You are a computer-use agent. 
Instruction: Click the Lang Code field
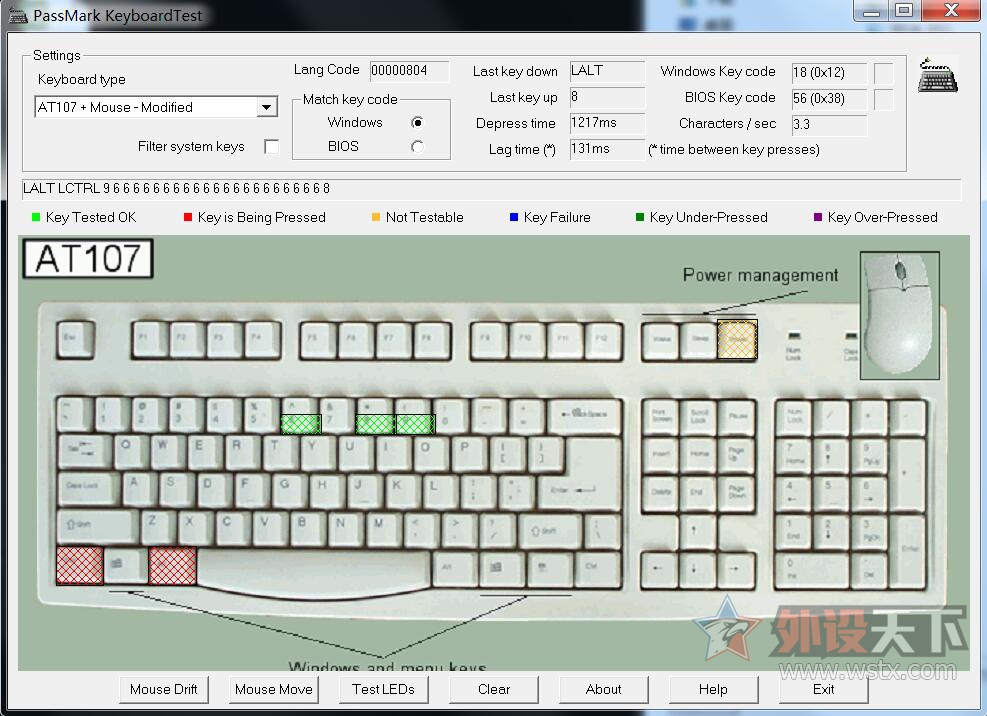click(410, 71)
